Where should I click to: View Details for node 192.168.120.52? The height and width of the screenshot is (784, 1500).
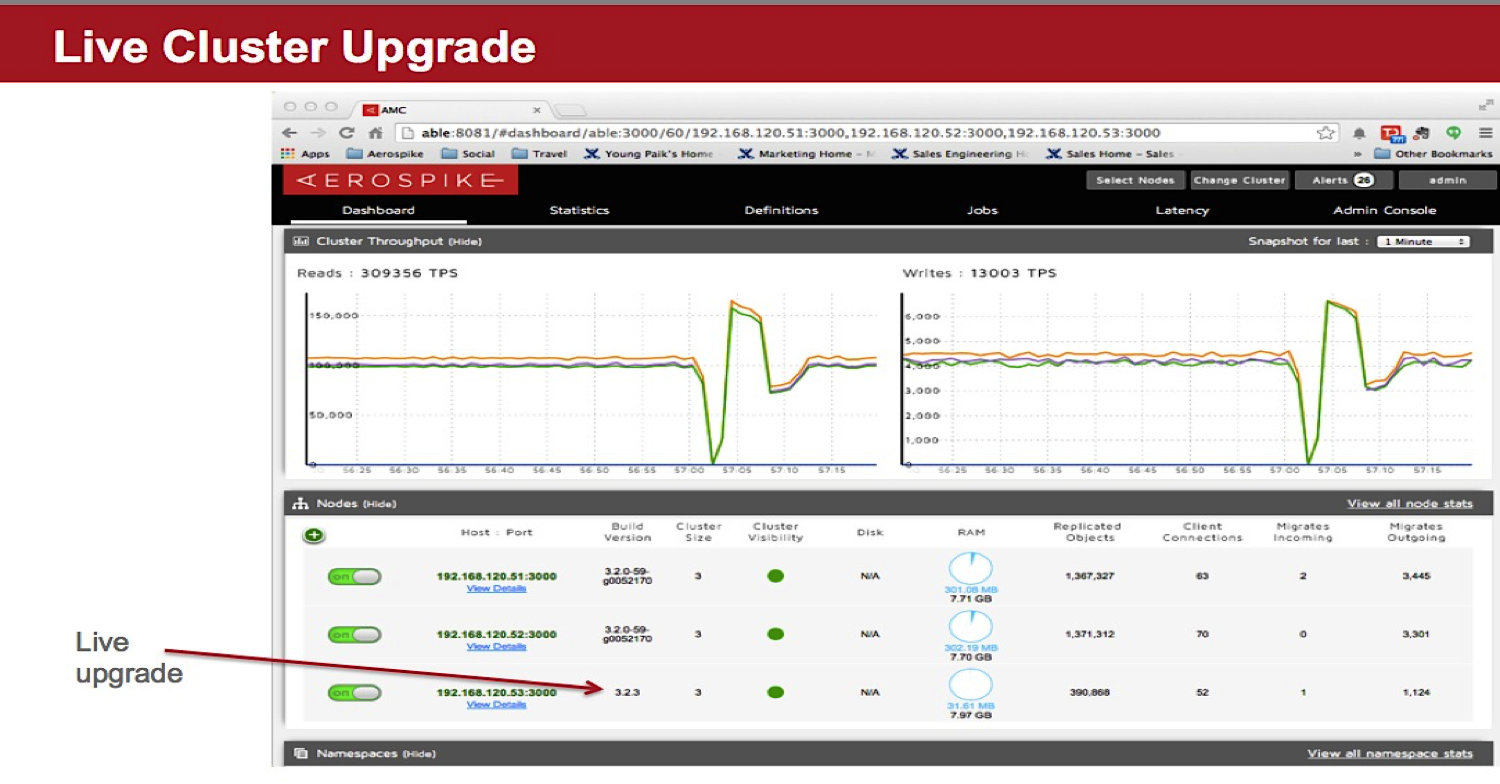click(x=496, y=647)
